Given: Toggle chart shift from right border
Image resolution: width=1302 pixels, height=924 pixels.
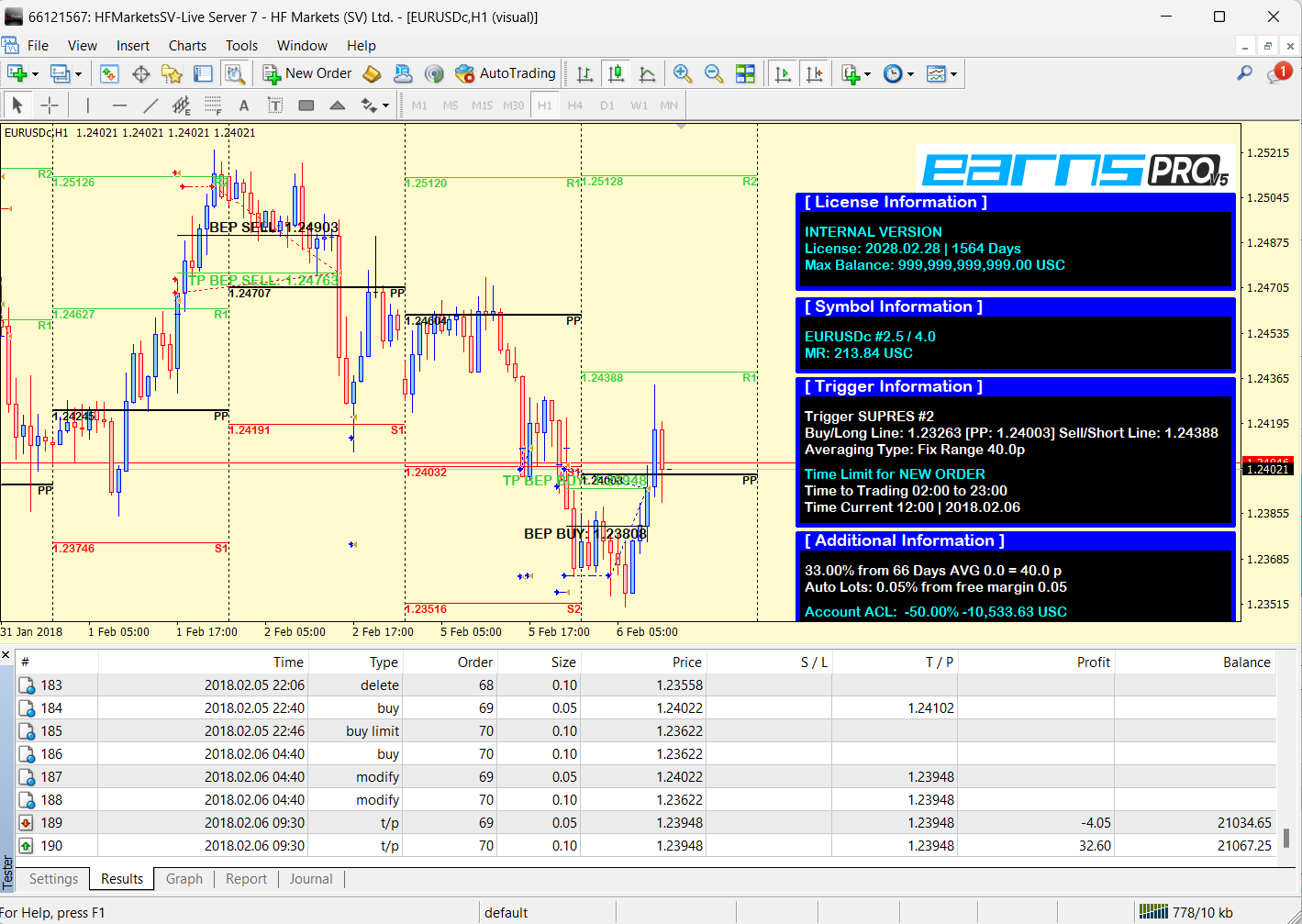Looking at the screenshot, I should coord(814,73).
